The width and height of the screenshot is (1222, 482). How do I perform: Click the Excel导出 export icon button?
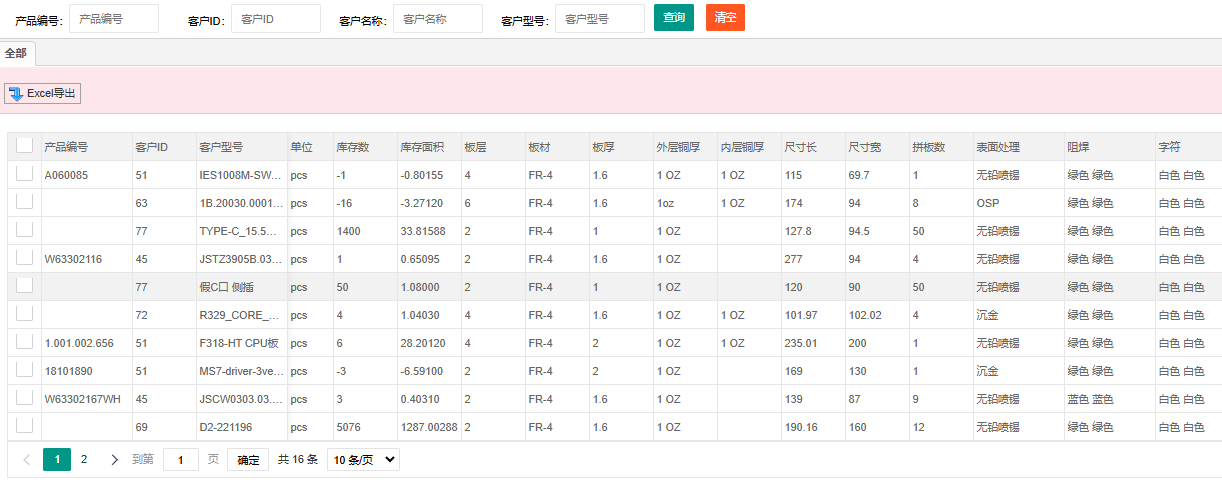42,94
